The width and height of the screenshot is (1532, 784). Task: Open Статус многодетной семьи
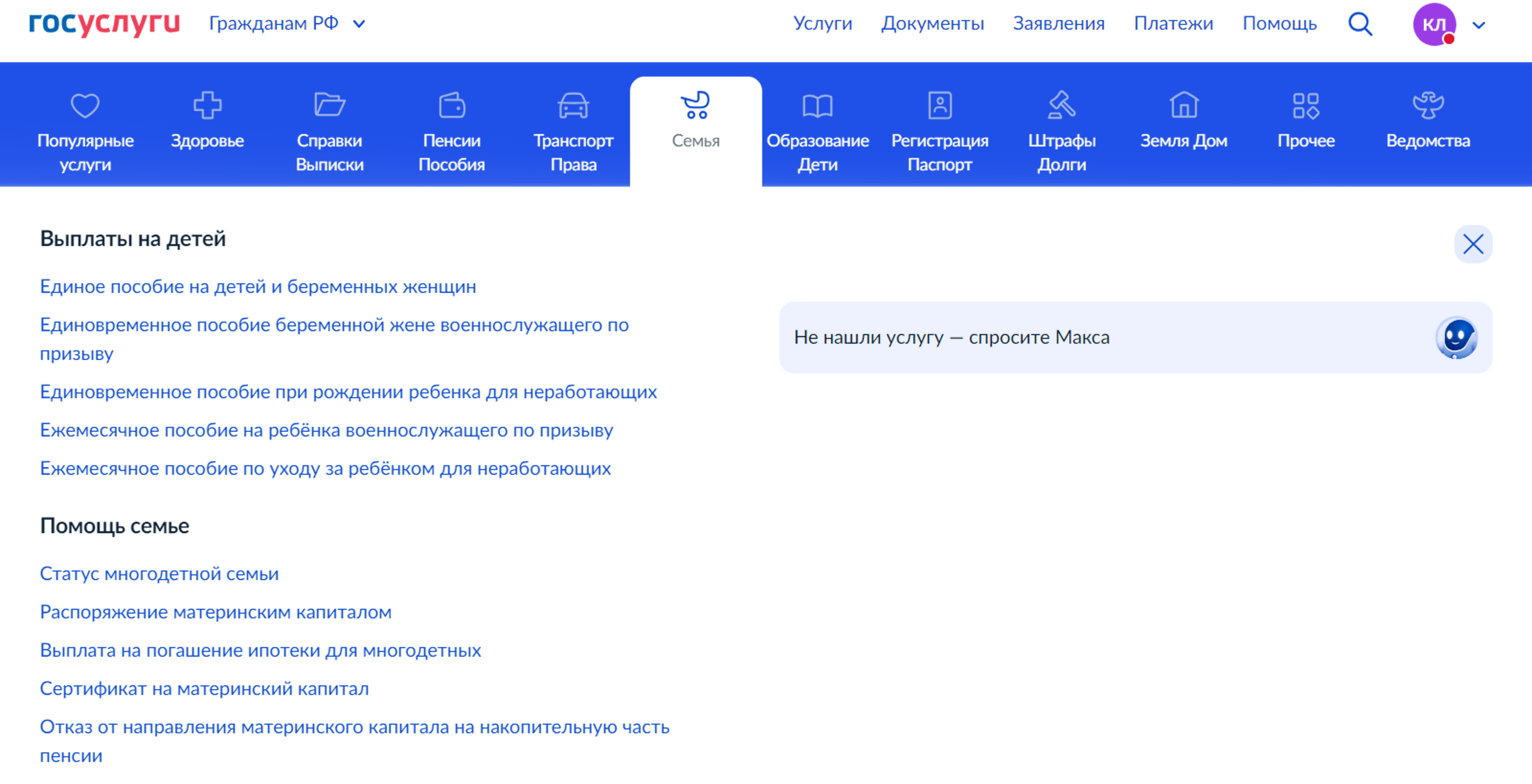coord(159,573)
